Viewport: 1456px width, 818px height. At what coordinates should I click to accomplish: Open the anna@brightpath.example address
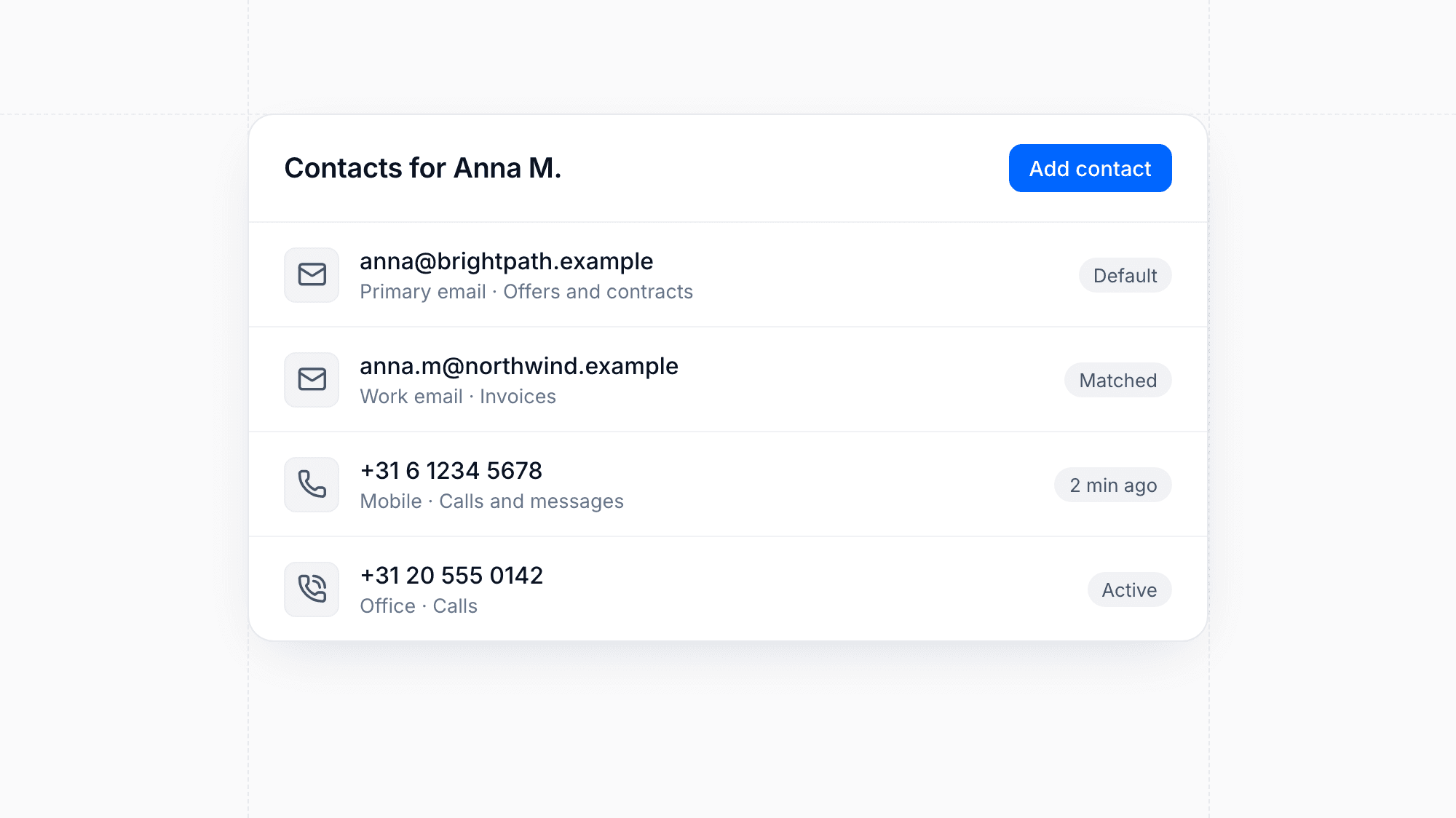(507, 261)
